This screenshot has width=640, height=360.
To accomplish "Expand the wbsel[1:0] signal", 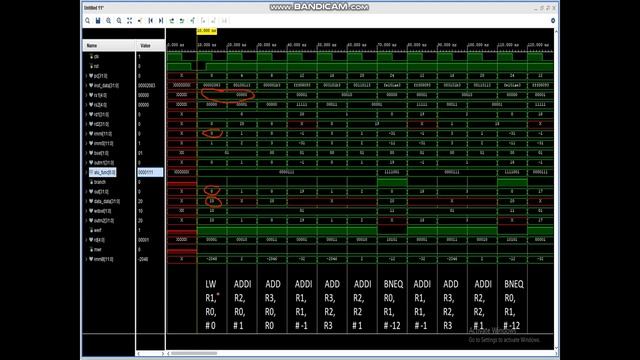I will 87,211.
